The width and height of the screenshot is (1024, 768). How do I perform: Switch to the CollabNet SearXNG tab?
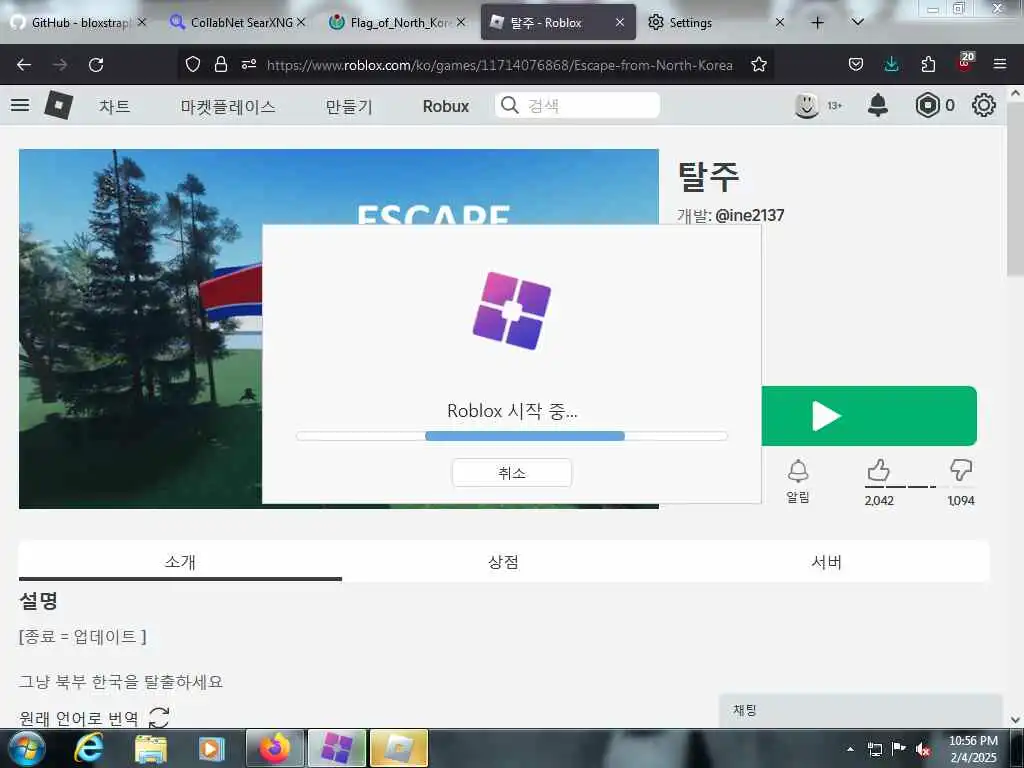coord(238,23)
